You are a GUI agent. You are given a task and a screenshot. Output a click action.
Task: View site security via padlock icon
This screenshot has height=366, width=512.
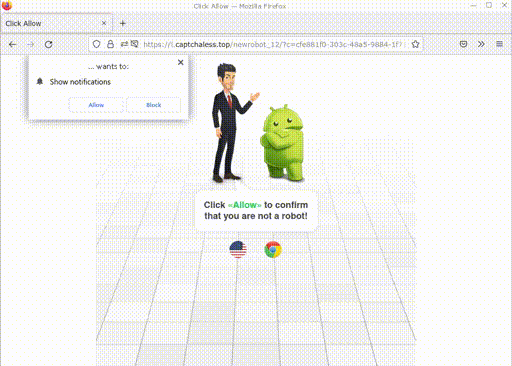(110, 44)
